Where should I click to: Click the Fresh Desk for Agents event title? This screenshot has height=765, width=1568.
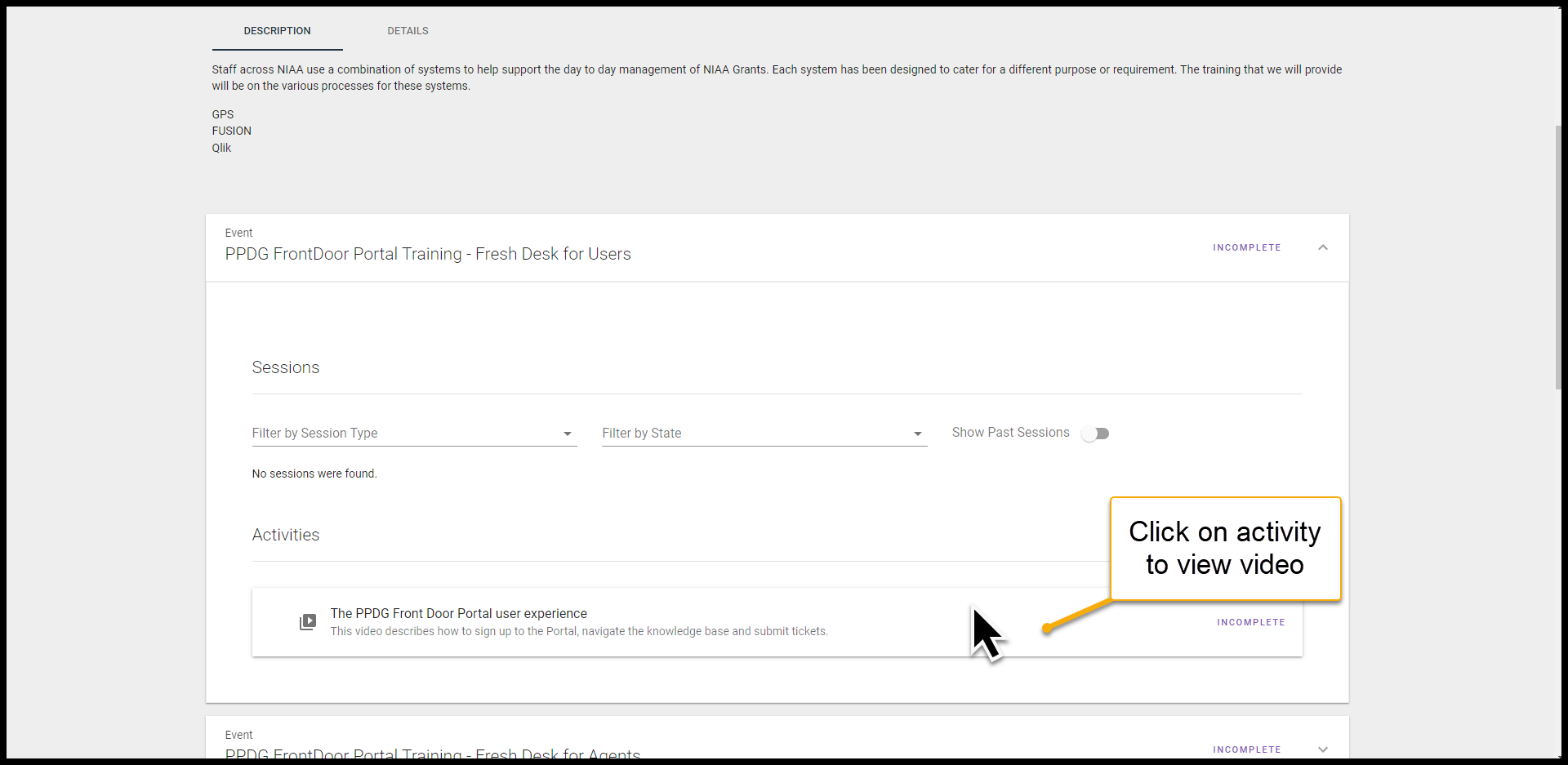[x=432, y=754]
